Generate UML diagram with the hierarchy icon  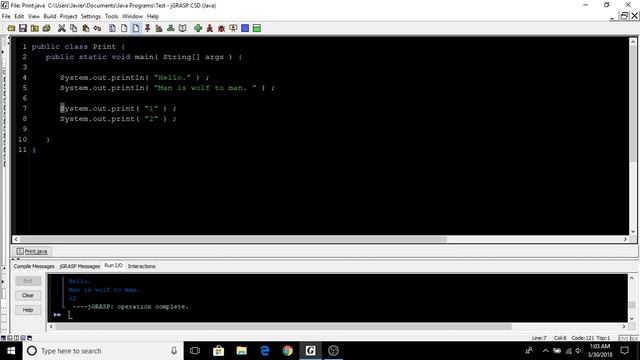[x=171, y=28]
